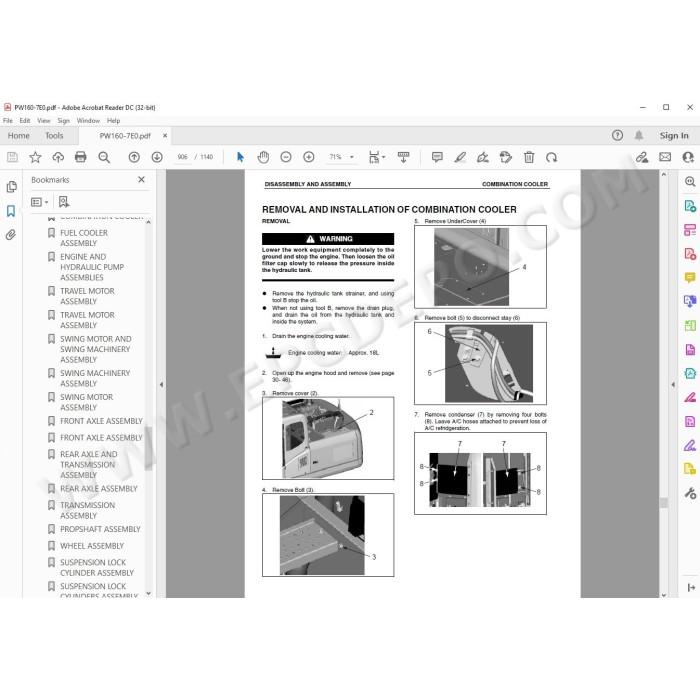Viewport: 700px width, 700px height.
Task: Open REAR AXLE ASSEMBLY bookmark
Action: click(99, 488)
